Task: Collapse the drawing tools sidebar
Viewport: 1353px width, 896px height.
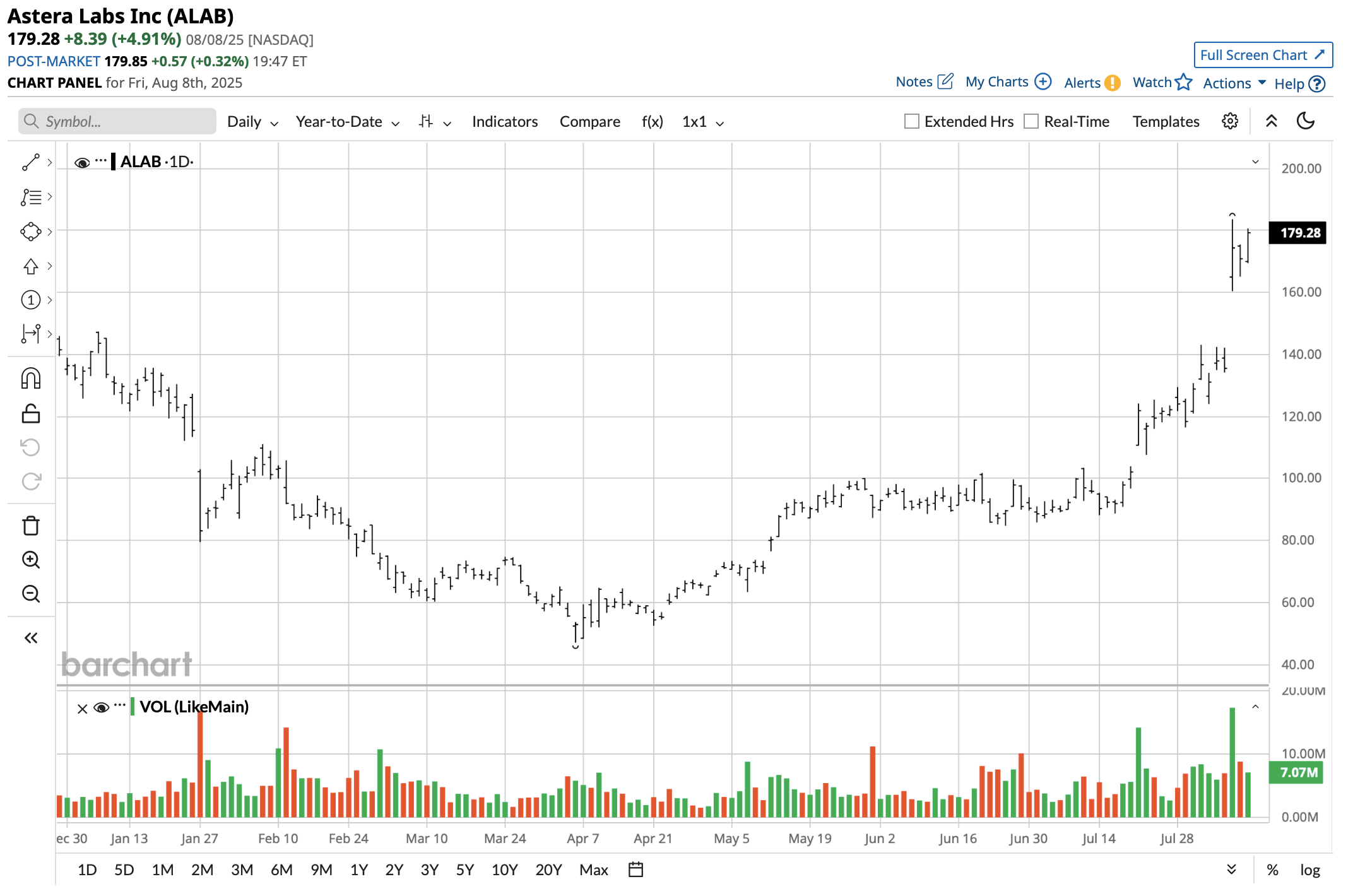Action: point(30,638)
